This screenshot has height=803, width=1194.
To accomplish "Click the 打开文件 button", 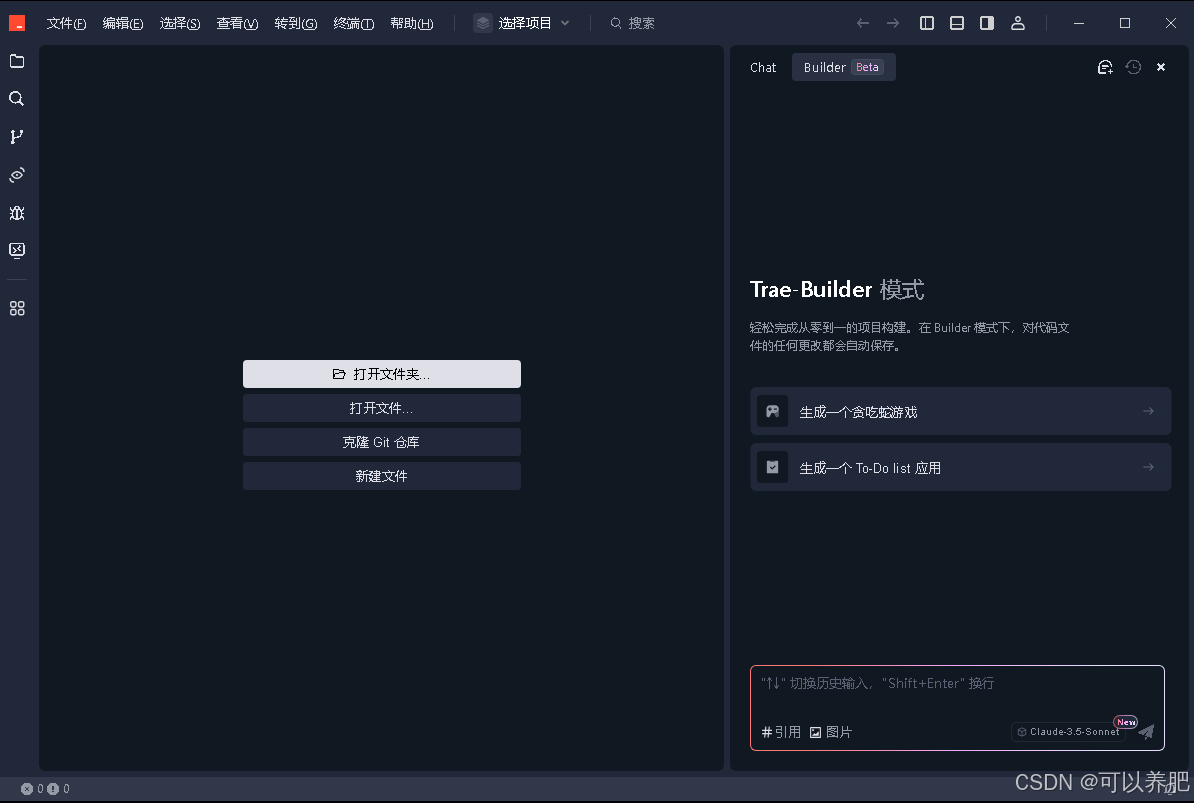I will pos(382,409).
